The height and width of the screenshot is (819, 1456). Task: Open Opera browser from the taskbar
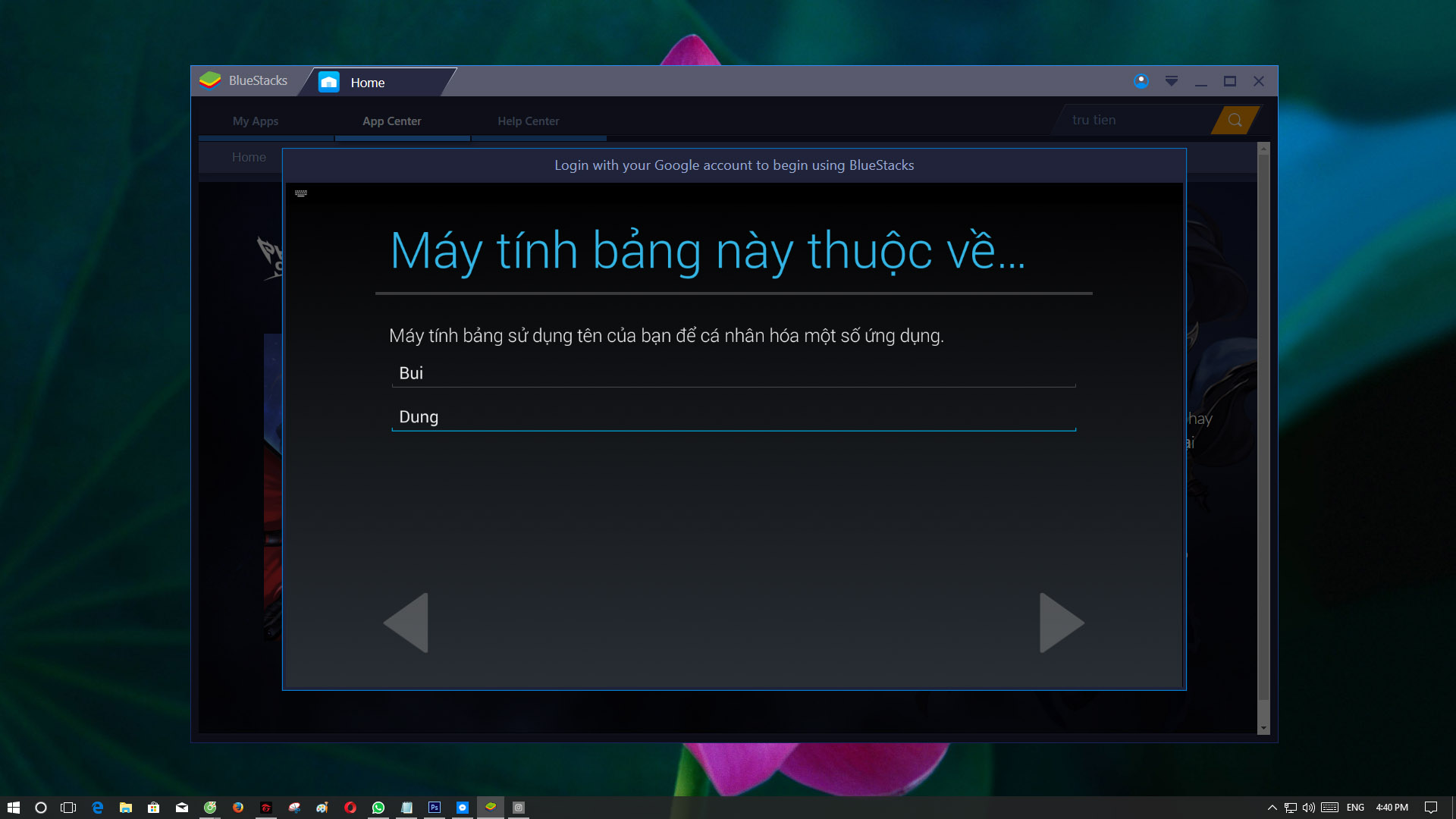(x=350, y=808)
